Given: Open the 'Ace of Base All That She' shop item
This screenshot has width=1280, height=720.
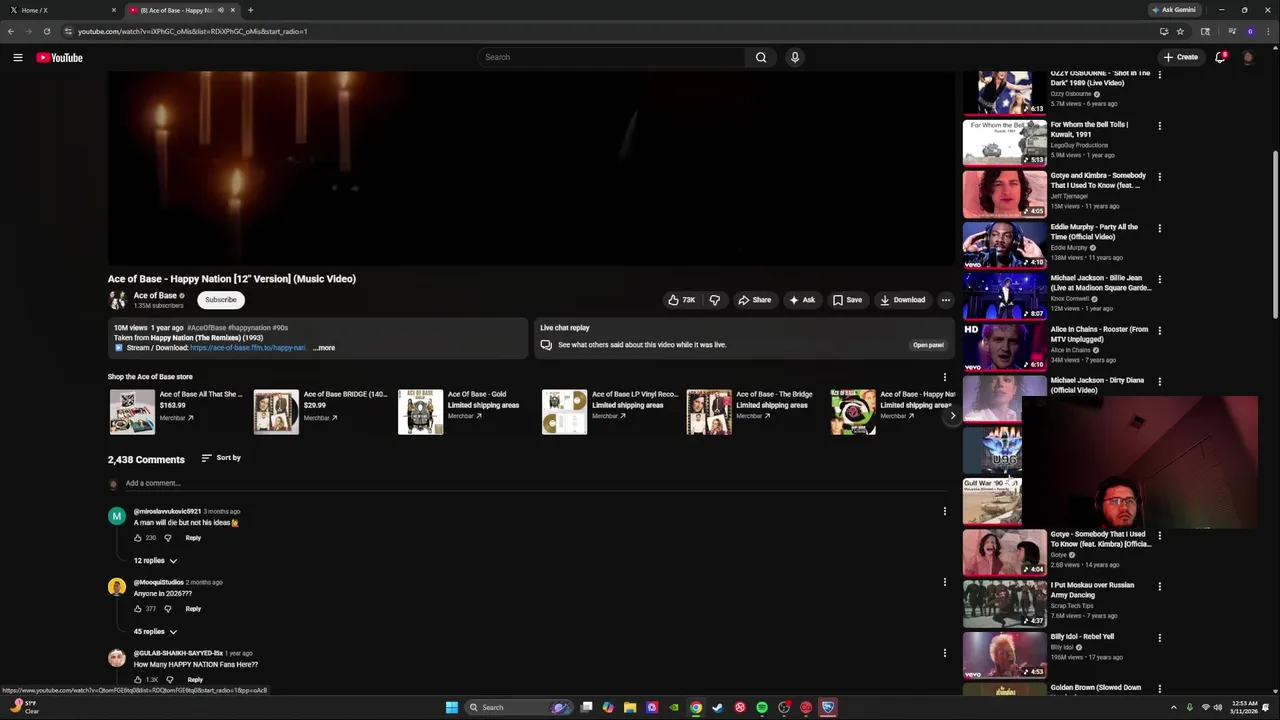Looking at the screenshot, I should pos(177,411).
